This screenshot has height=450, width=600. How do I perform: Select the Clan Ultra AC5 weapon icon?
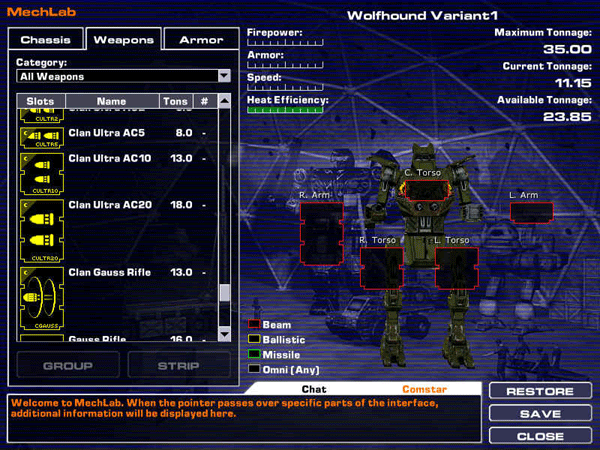[x=42, y=137]
